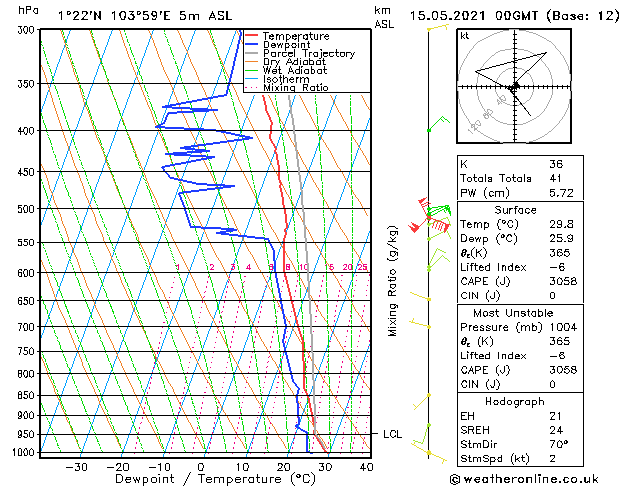Click the PW (cm) value 5.72

coord(562,193)
